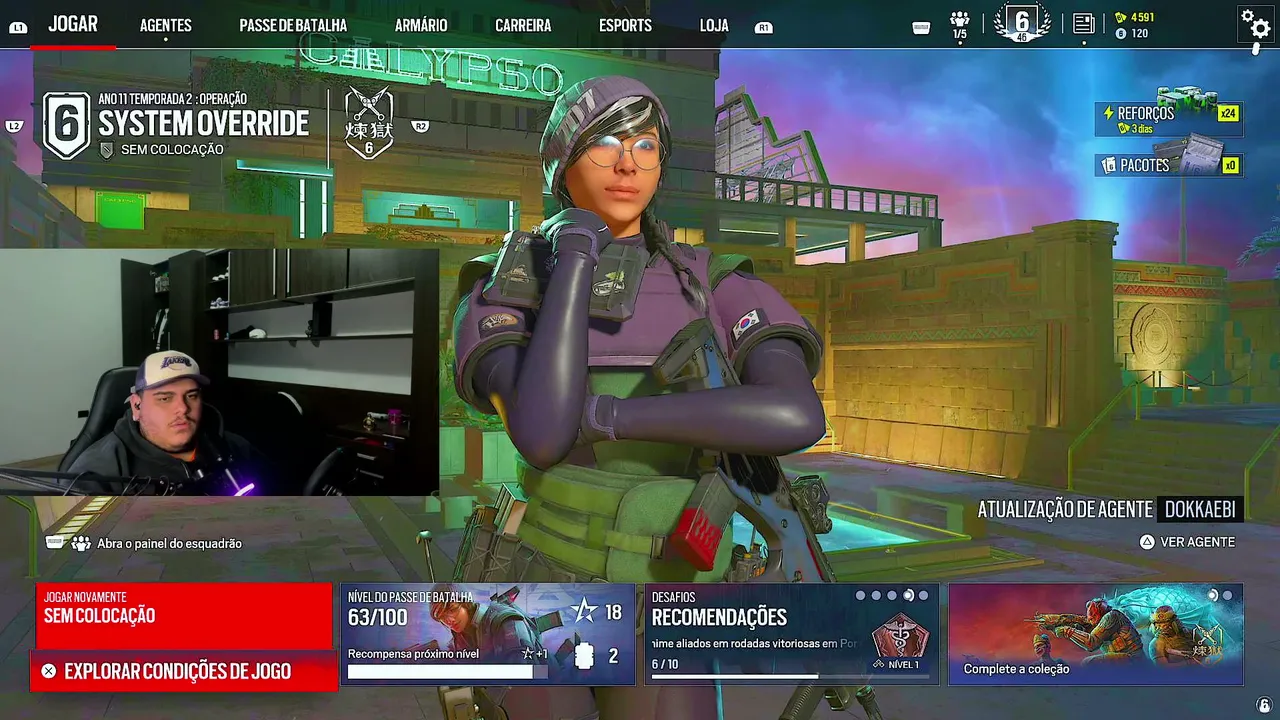This screenshot has height=720, width=1280.
Task: Click the star icon showing 18
Action: pyautogui.click(x=583, y=611)
